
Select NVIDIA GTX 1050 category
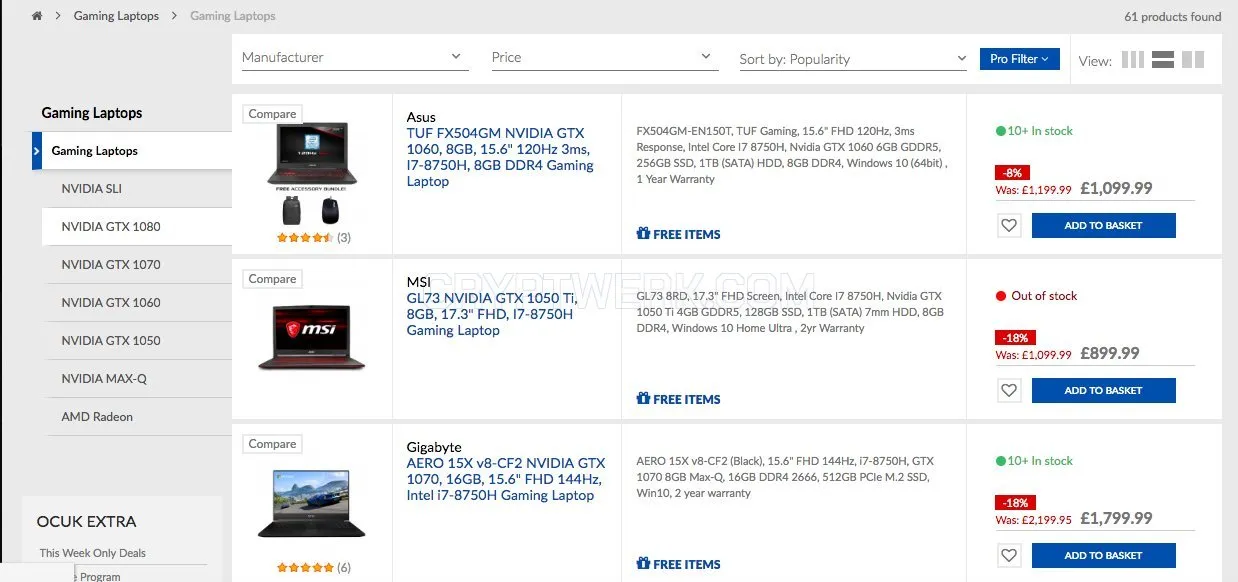137,341
